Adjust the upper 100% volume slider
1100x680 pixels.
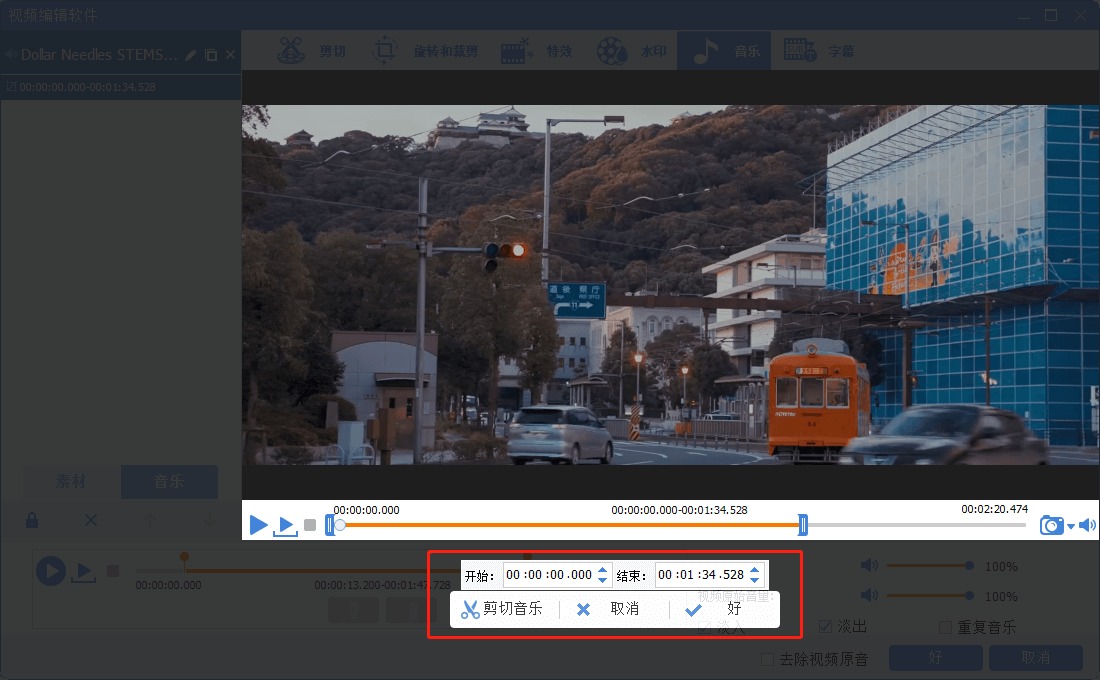(x=930, y=565)
